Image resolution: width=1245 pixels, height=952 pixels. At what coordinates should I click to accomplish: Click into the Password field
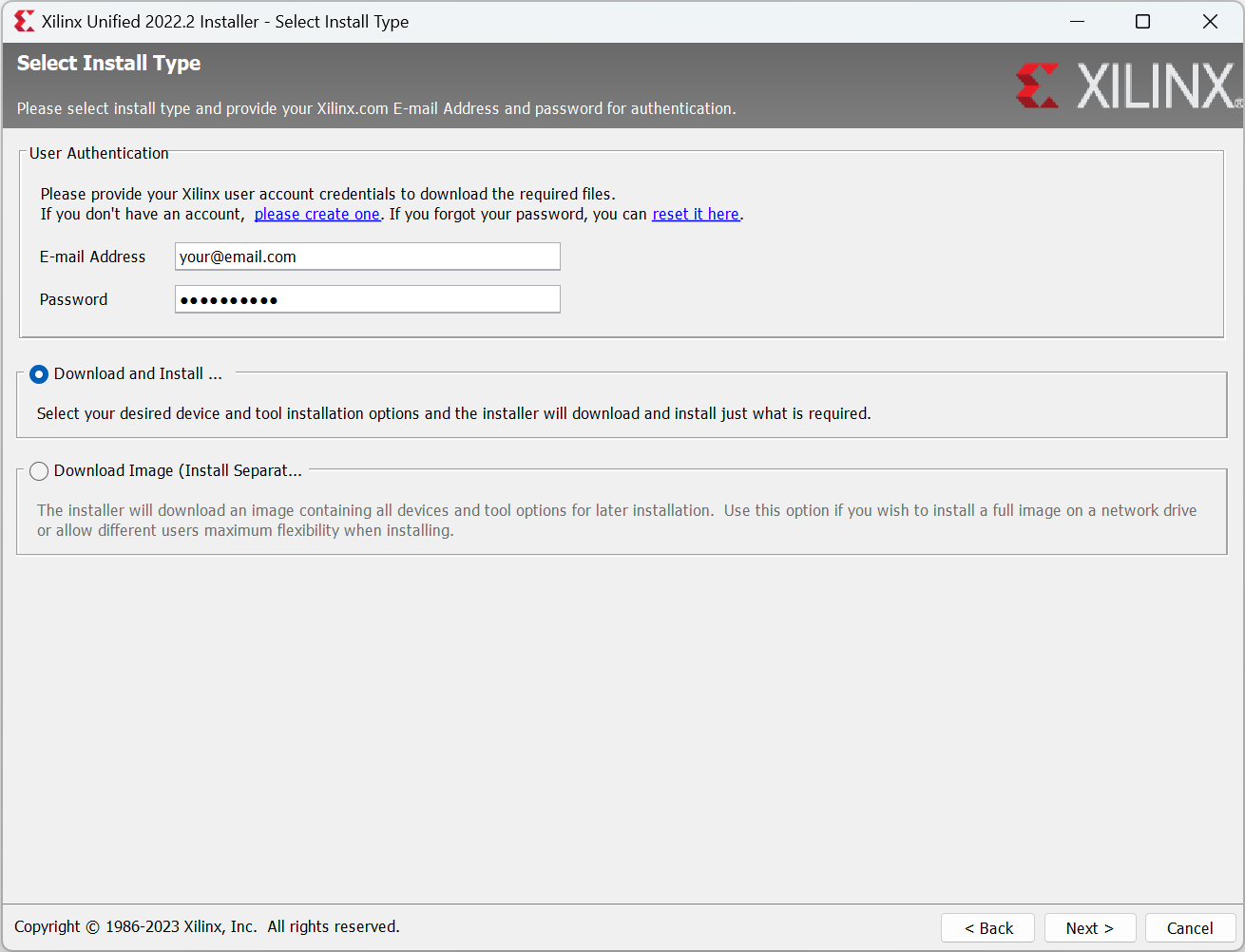click(367, 299)
